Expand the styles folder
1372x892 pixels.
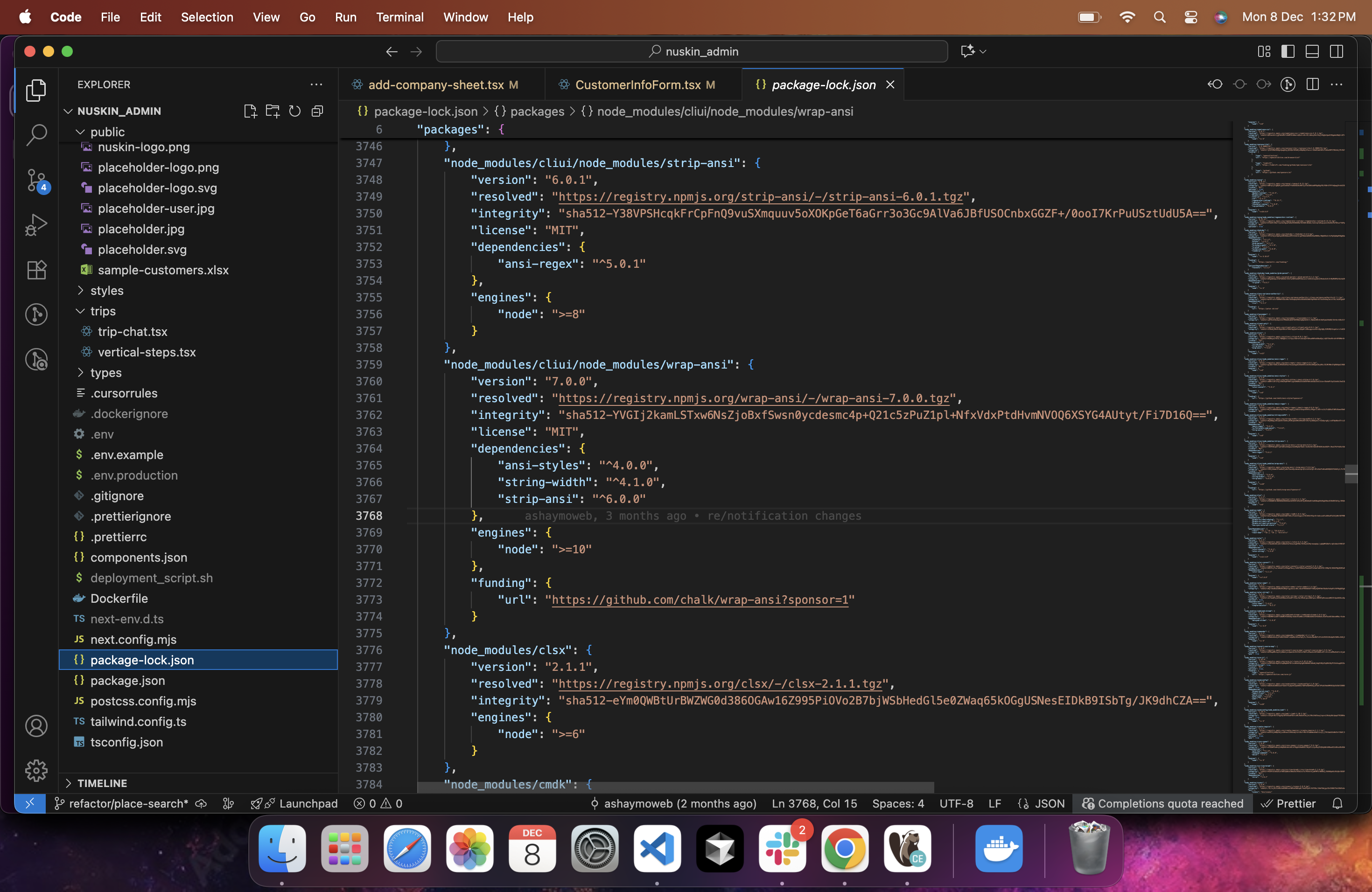(x=107, y=291)
